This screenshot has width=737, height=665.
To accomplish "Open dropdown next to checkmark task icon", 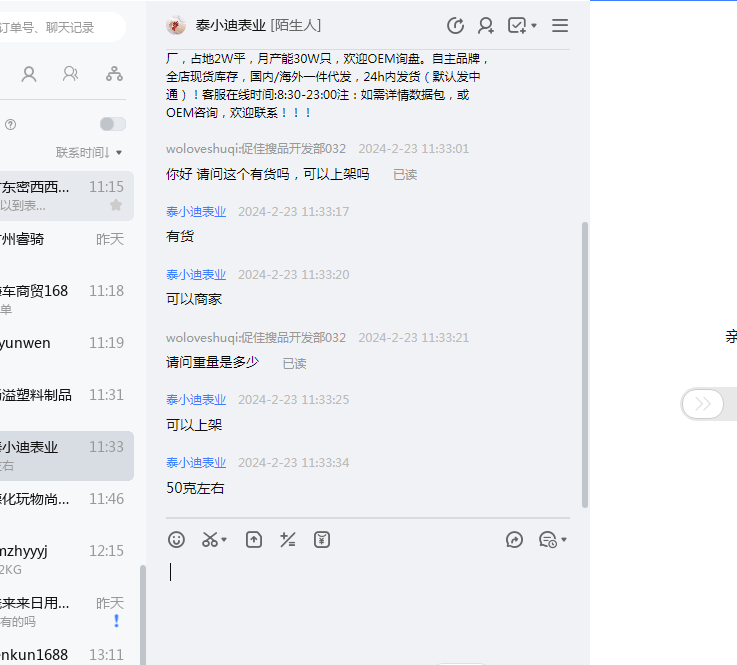I will click(x=534, y=26).
